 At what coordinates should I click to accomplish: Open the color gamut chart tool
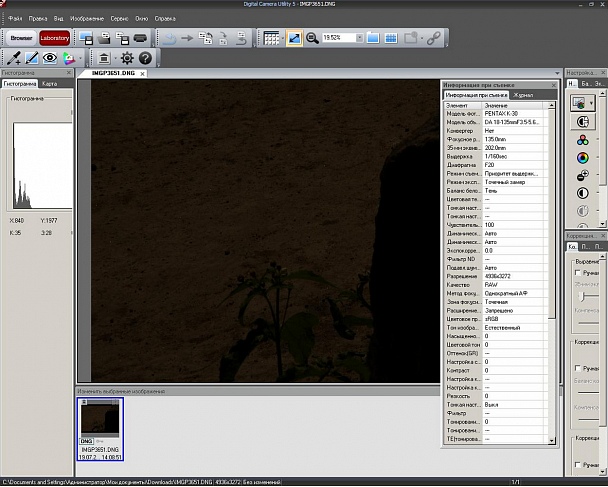(69, 58)
